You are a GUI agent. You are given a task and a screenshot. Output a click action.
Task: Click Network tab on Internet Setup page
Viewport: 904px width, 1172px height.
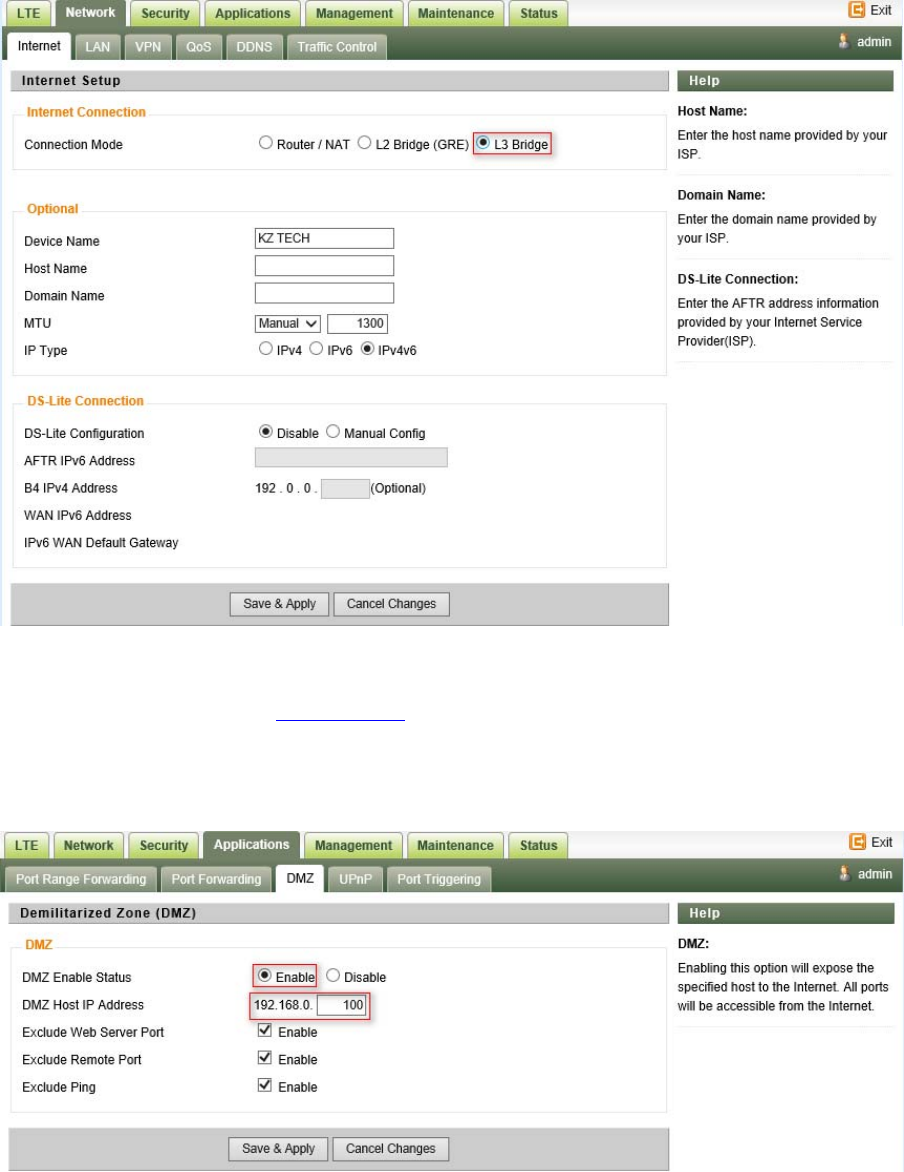(x=90, y=13)
